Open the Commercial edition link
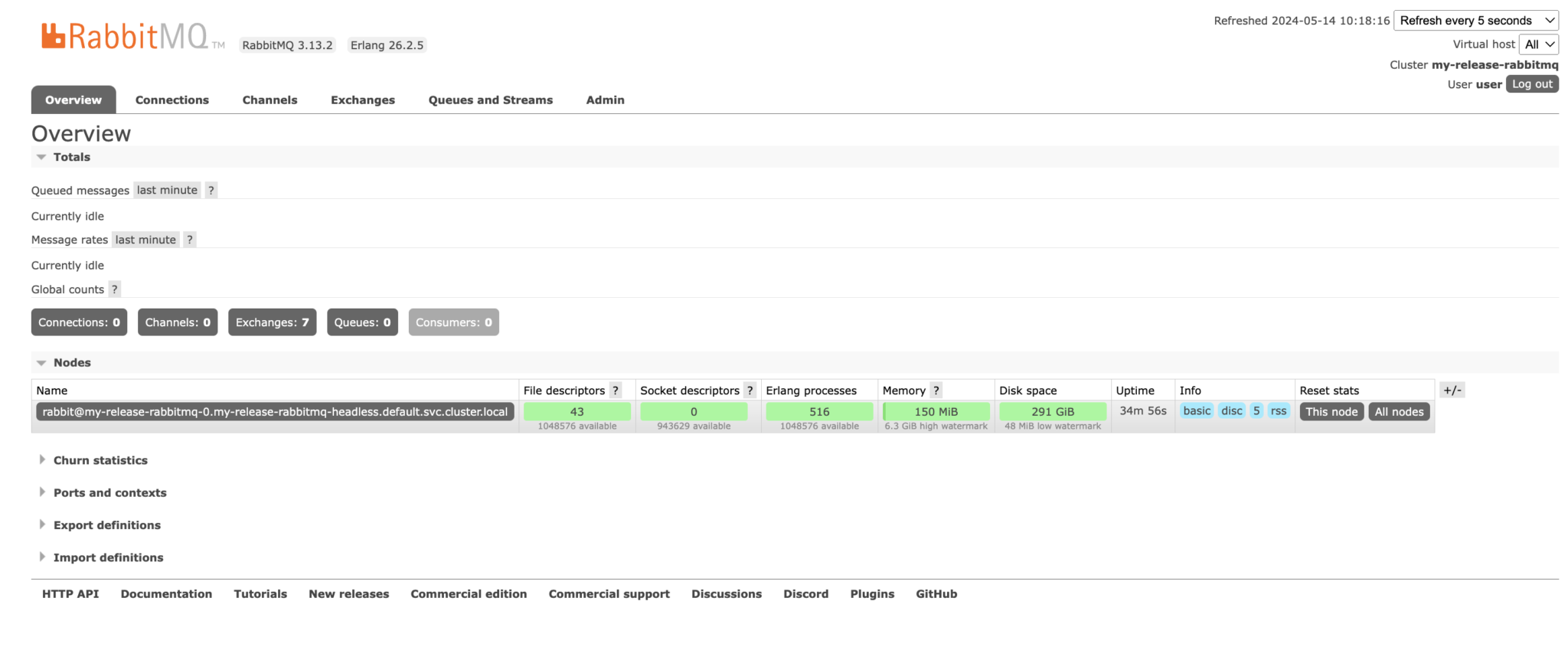This screenshot has height=647, width=1568. tap(469, 594)
